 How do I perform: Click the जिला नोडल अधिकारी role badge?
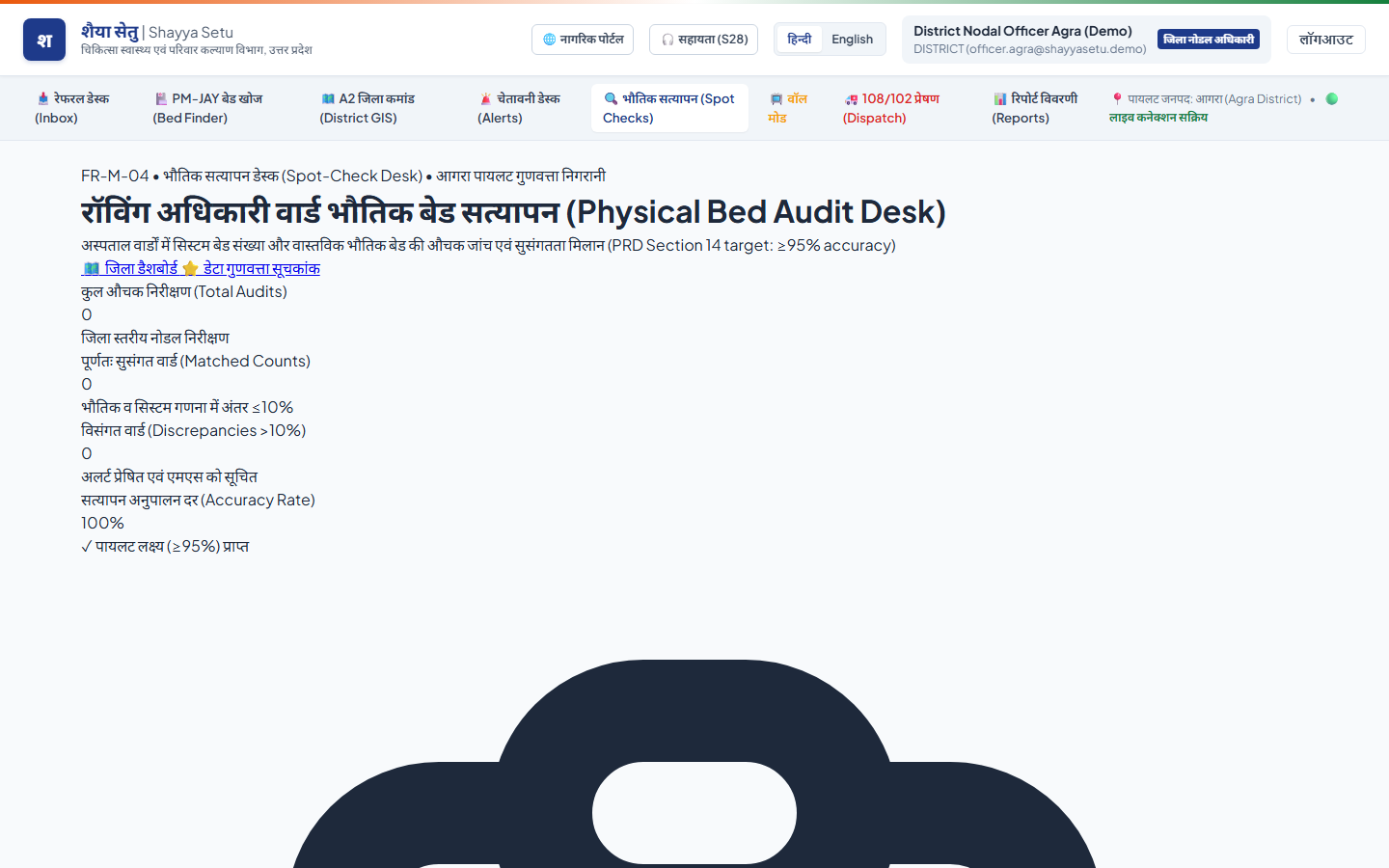[x=1209, y=40]
